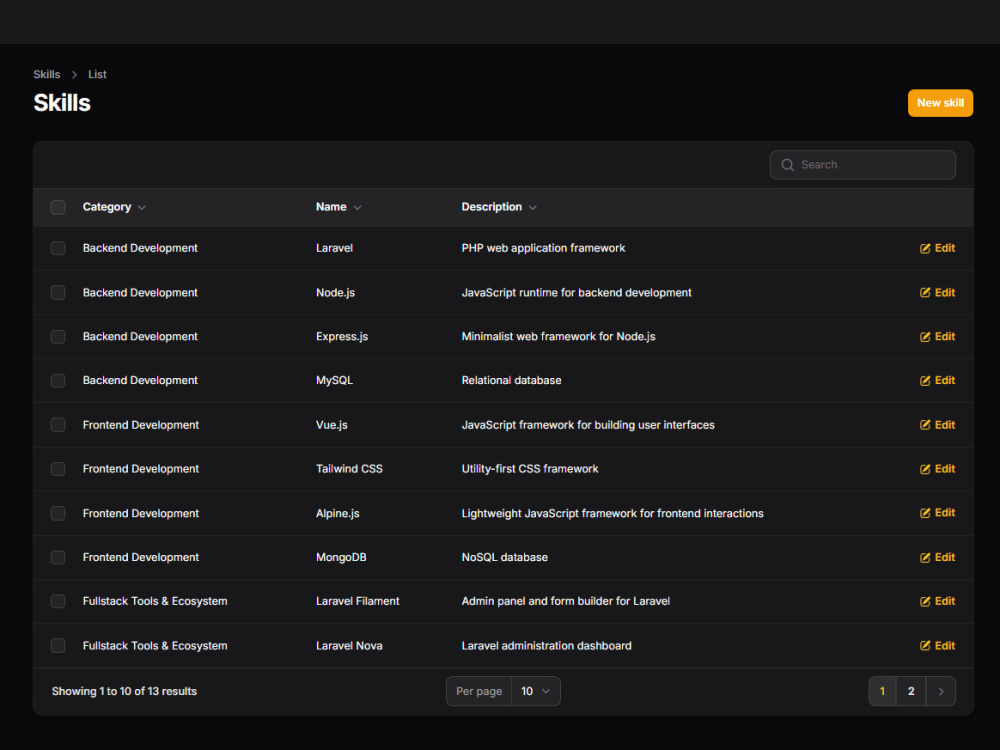The width and height of the screenshot is (1000, 750).
Task: Check the MongoDB row checkbox
Action: coord(58,557)
